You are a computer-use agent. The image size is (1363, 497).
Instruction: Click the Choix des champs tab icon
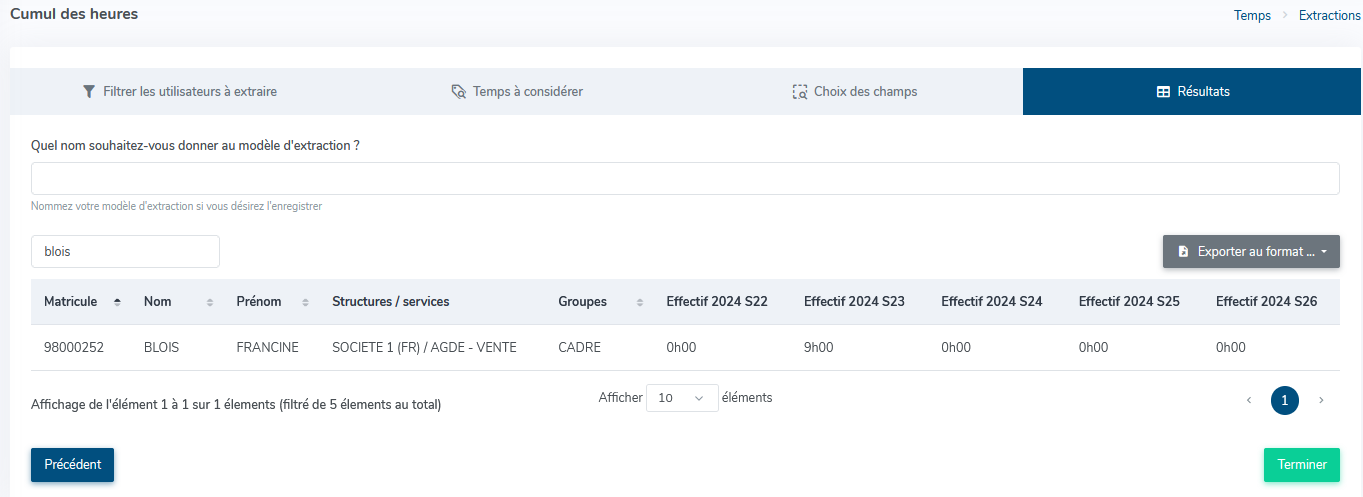click(x=800, y=92)
